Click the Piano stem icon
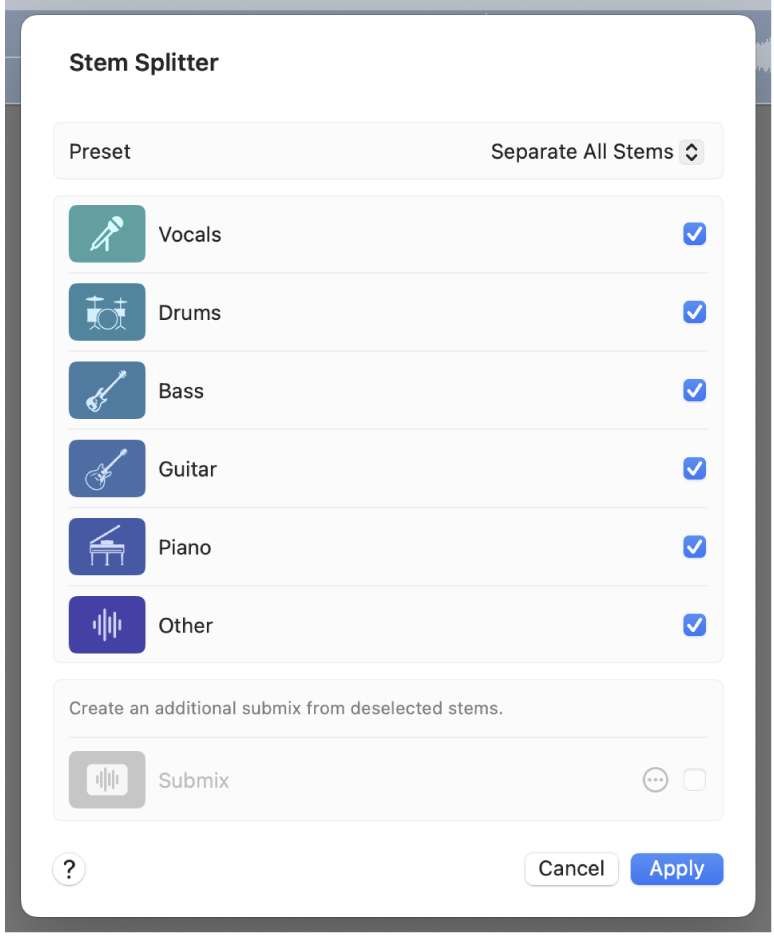Screen dimensions: 774x936 pos(107,547)
